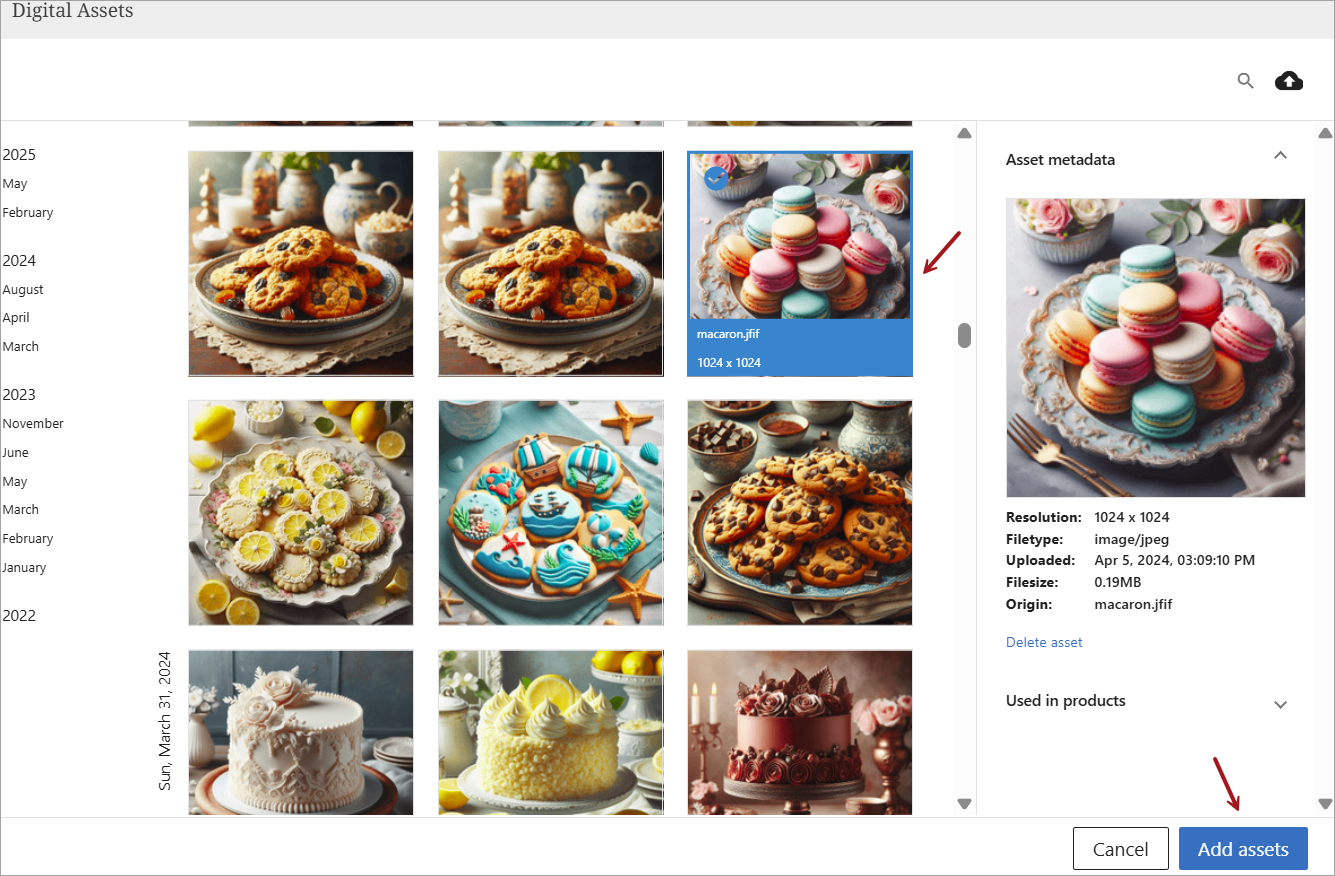Select the nautical decorated cookies thumbnail

[551, 512]
